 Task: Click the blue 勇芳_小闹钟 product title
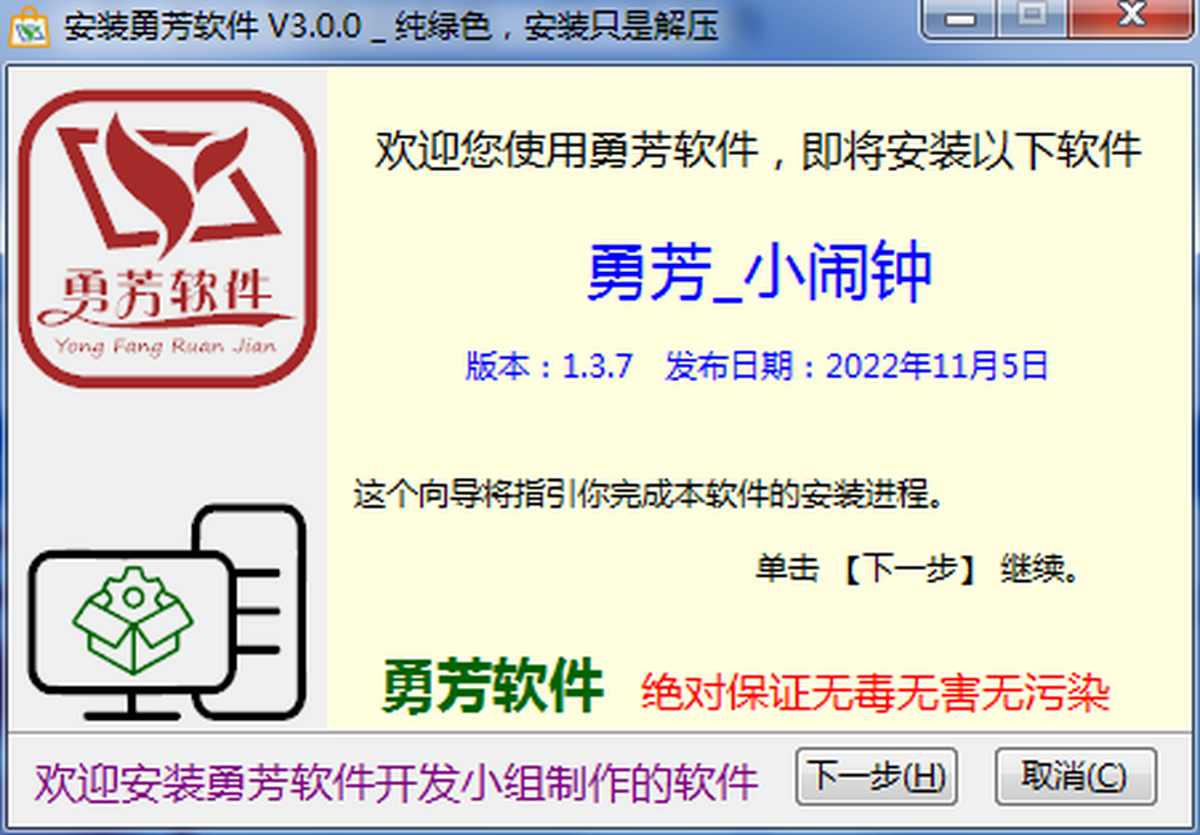pos(758,274)
